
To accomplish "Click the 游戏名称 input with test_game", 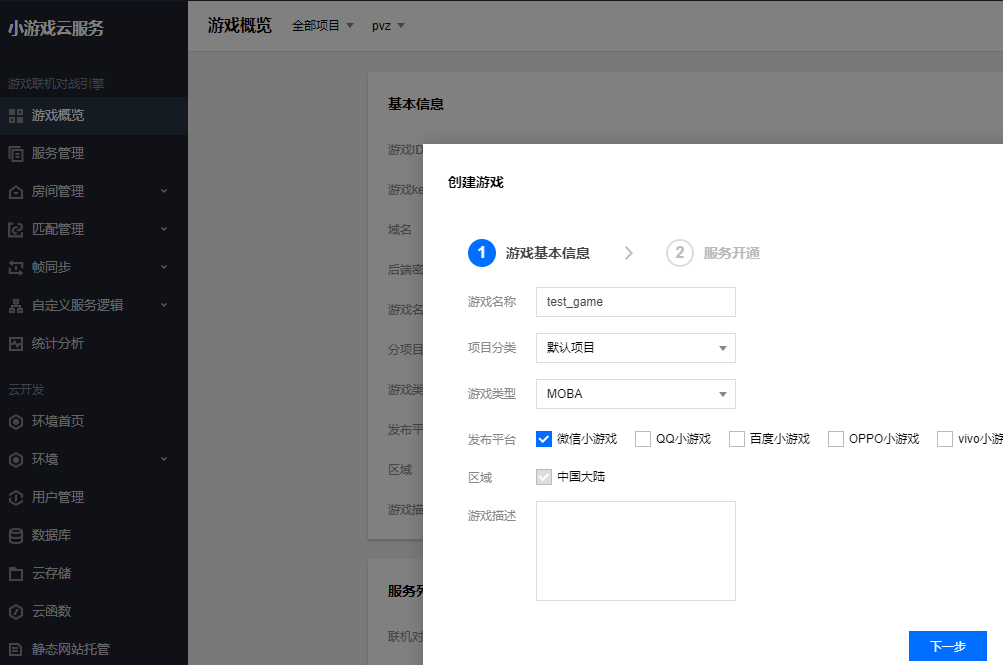I will tap(636, 302).
